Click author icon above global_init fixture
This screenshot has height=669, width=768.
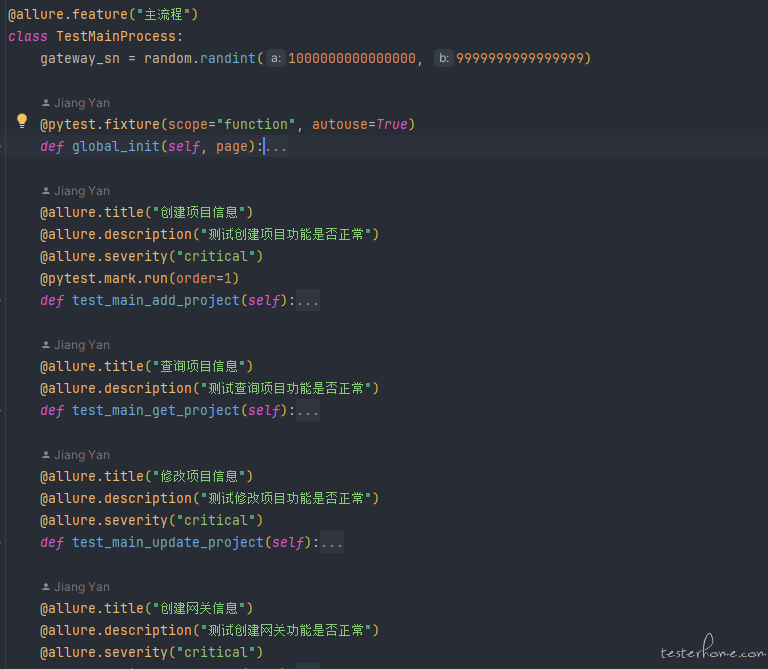coord(46,103)
